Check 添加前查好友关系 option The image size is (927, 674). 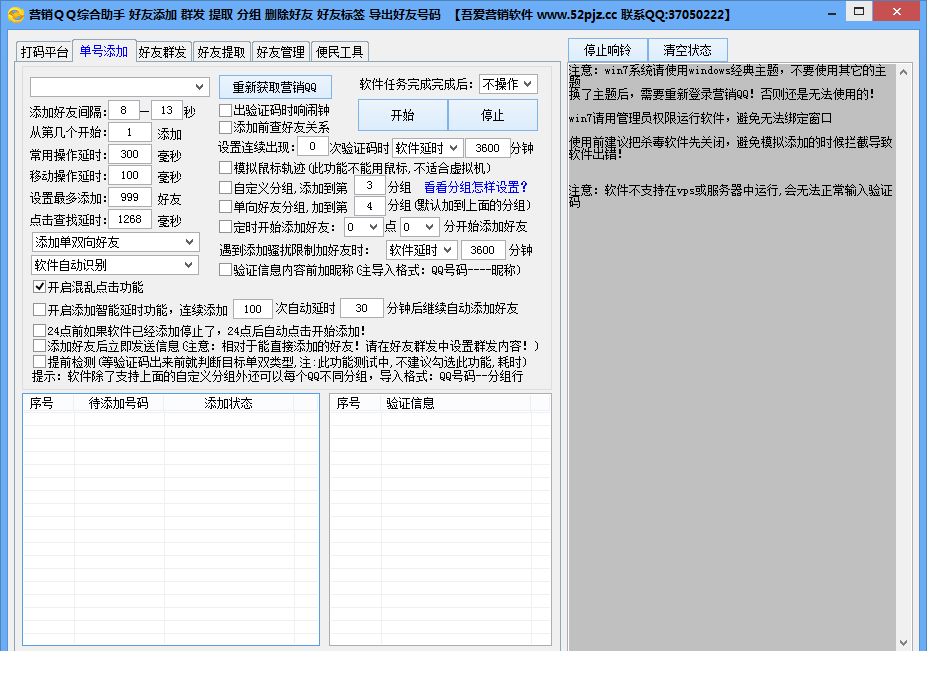pyautogui.click(x=225, y=127)
